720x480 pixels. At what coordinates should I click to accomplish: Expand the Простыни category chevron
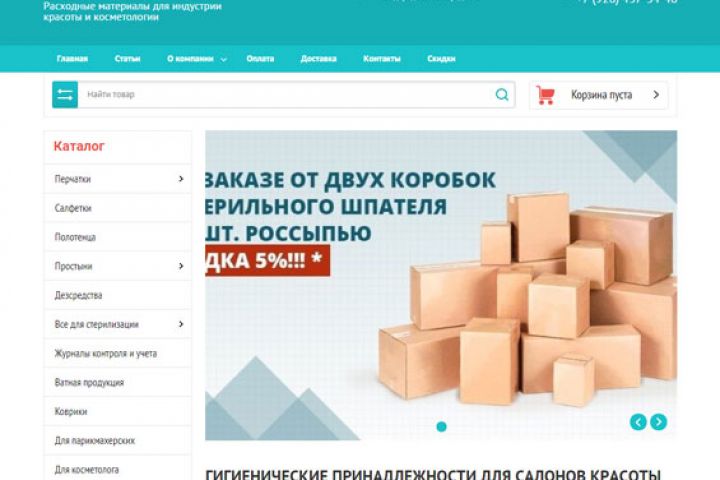click(x=181, y=266)
